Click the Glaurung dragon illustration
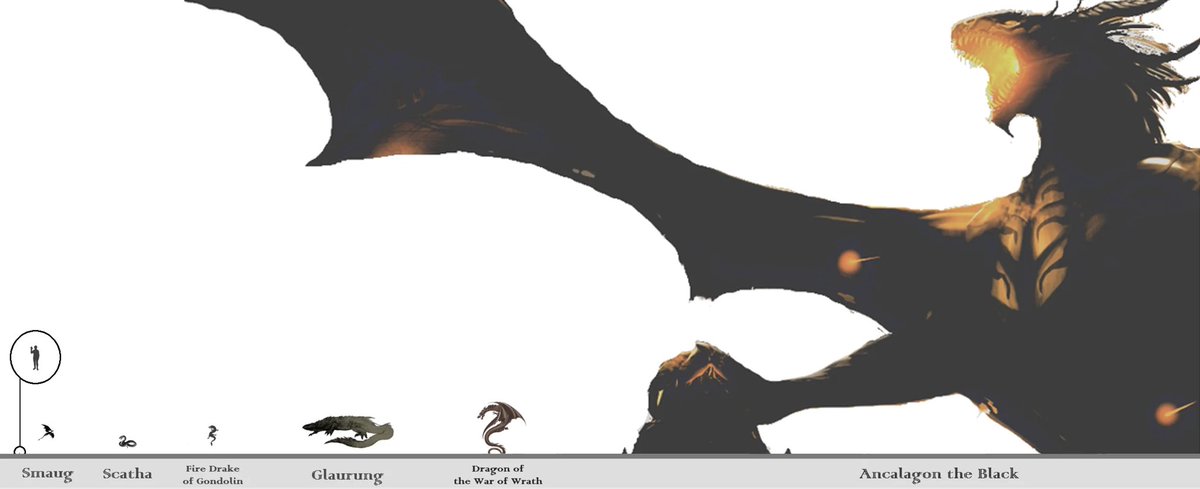The height and width of the screenshot is (489, 1200). [348, 430]
